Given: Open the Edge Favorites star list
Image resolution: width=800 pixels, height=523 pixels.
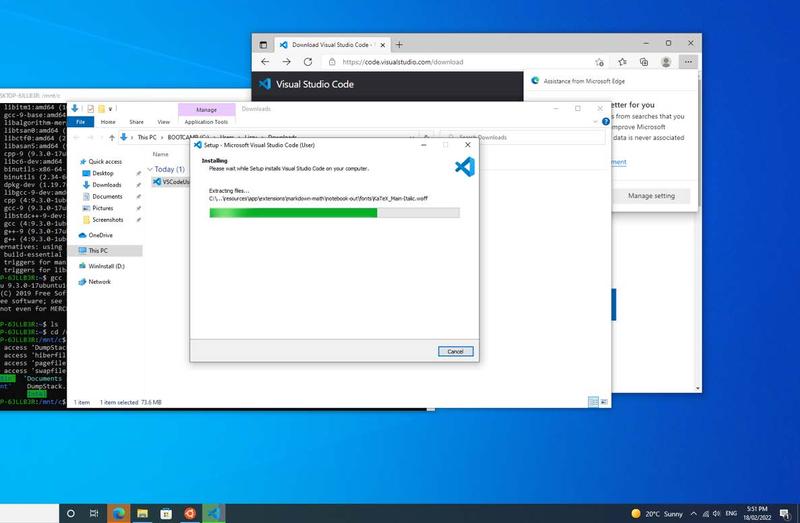Looking at the screenshot, I should pyautogui.click(x=622, y=62).
